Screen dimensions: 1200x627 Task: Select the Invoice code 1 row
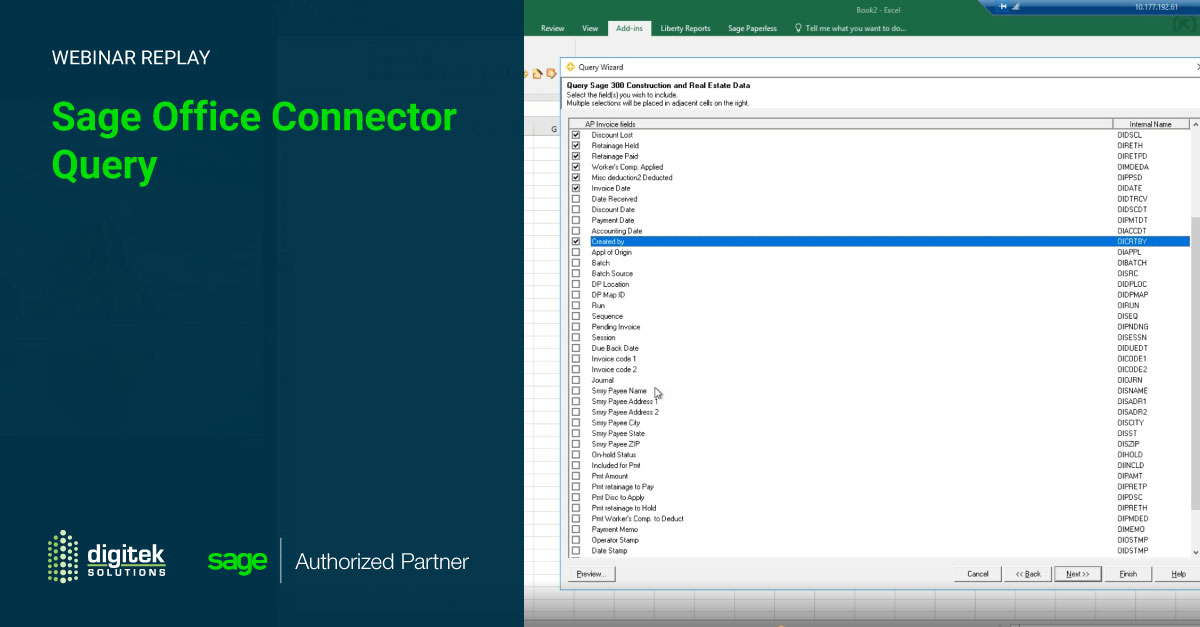[x=880, y=359]
